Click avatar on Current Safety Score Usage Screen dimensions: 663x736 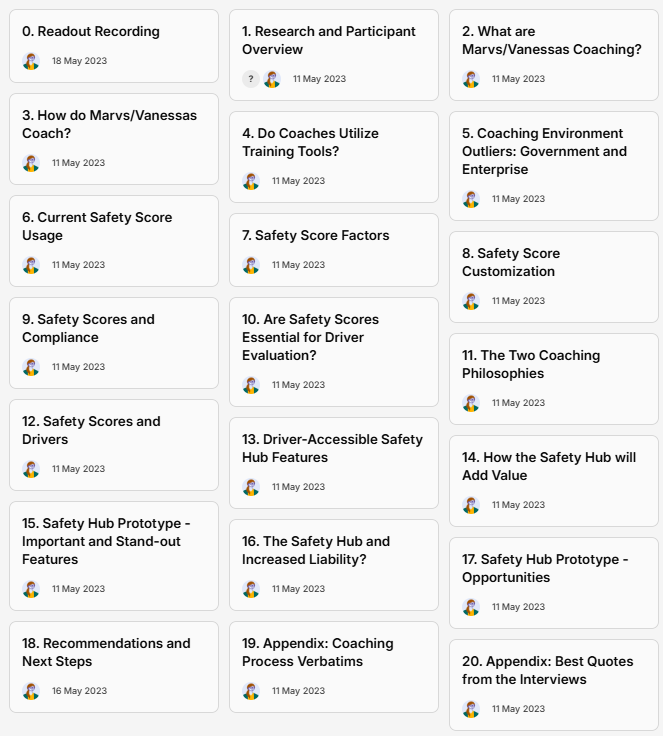tap(31, 265)
